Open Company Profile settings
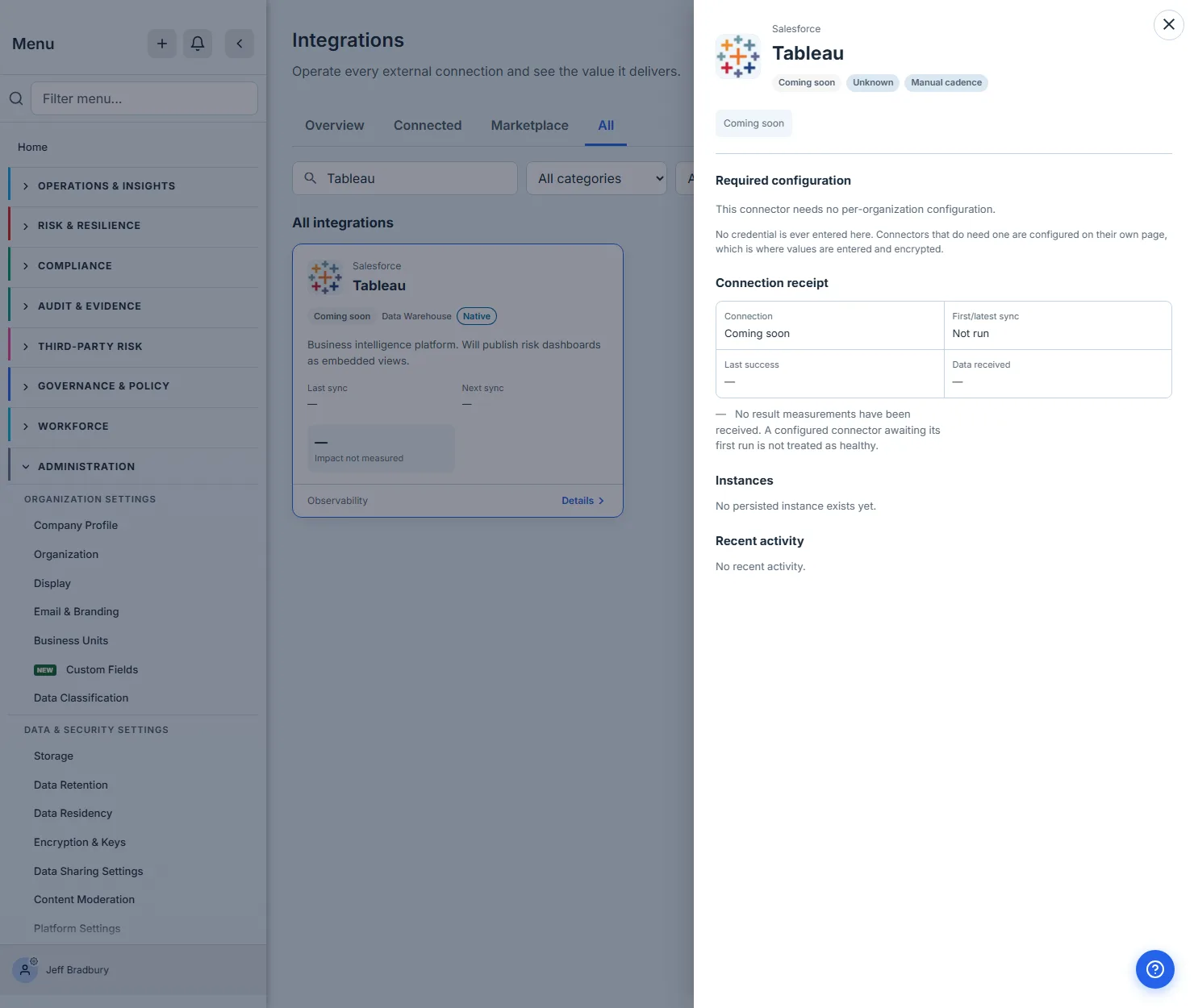The width and height of the screenshot is (1194, 1008). pos(76,525)
